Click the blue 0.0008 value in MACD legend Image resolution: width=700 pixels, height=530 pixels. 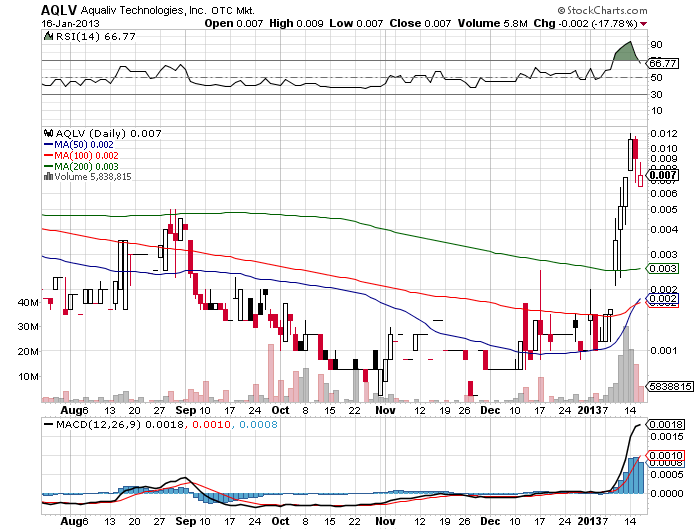258,424
